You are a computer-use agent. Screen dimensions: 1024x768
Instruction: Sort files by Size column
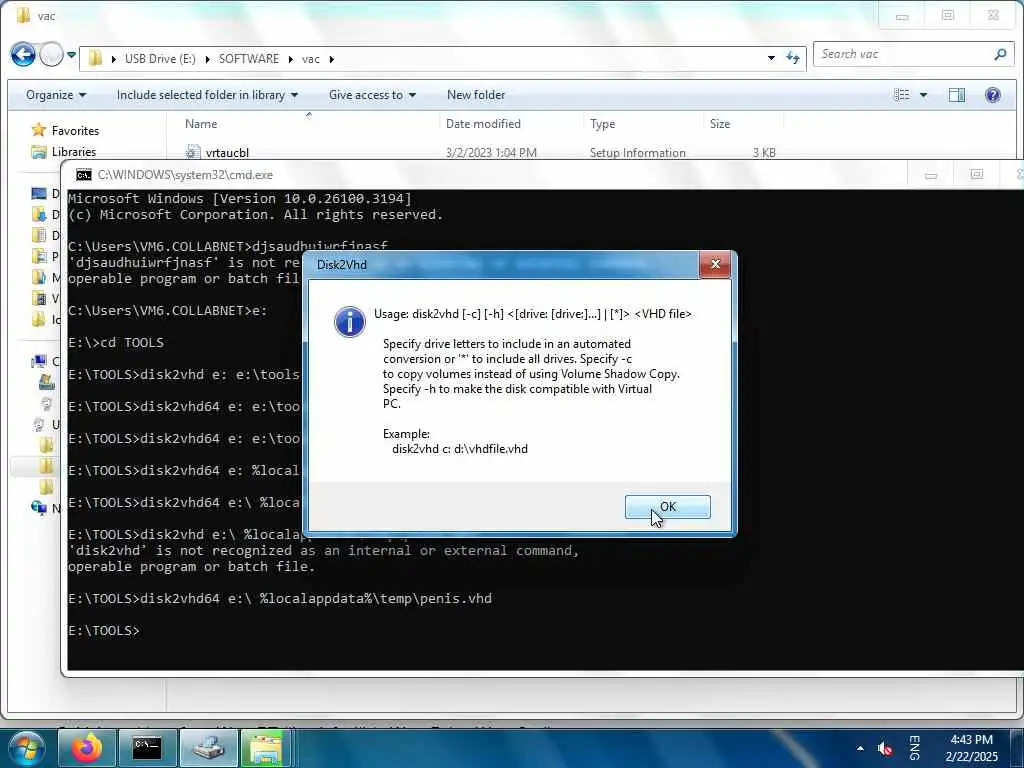tap(720, 123)
